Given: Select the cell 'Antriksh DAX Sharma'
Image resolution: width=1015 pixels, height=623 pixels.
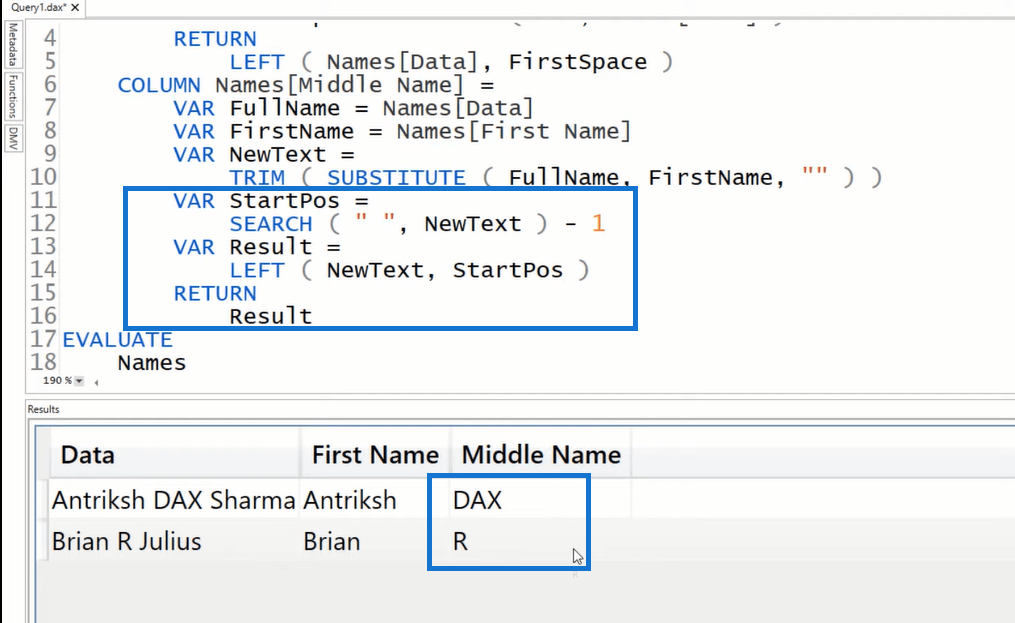Looking at the screenshot, I should (x=173, y=500).
